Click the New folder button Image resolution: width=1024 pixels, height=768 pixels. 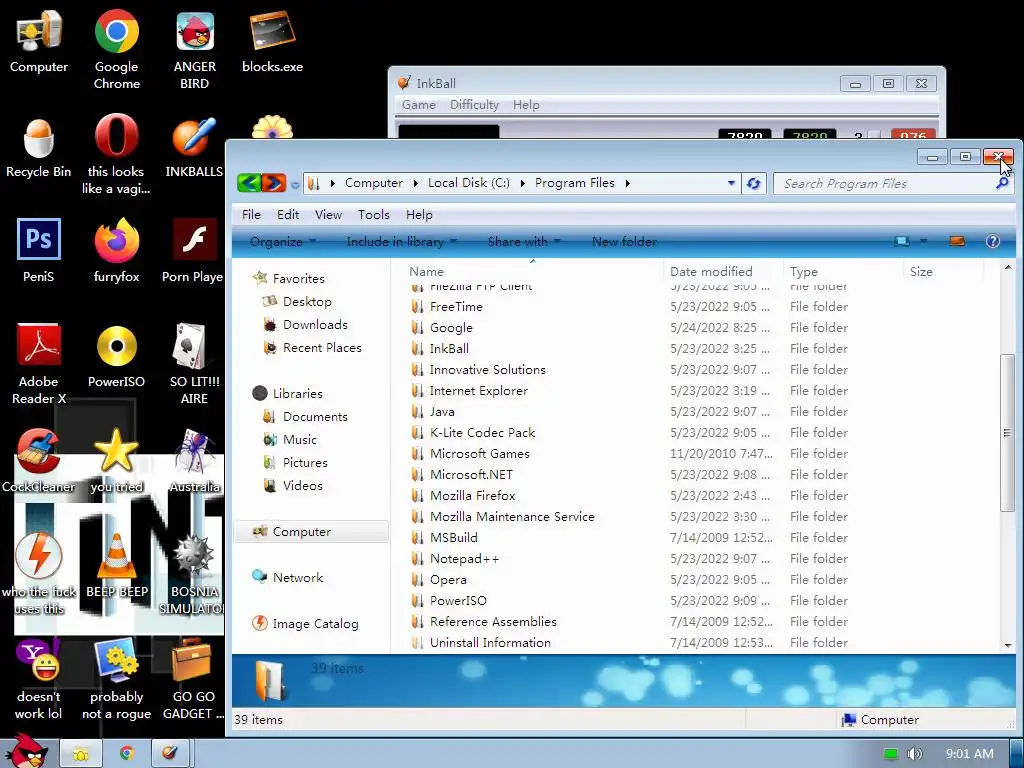[x=624, y=242]
